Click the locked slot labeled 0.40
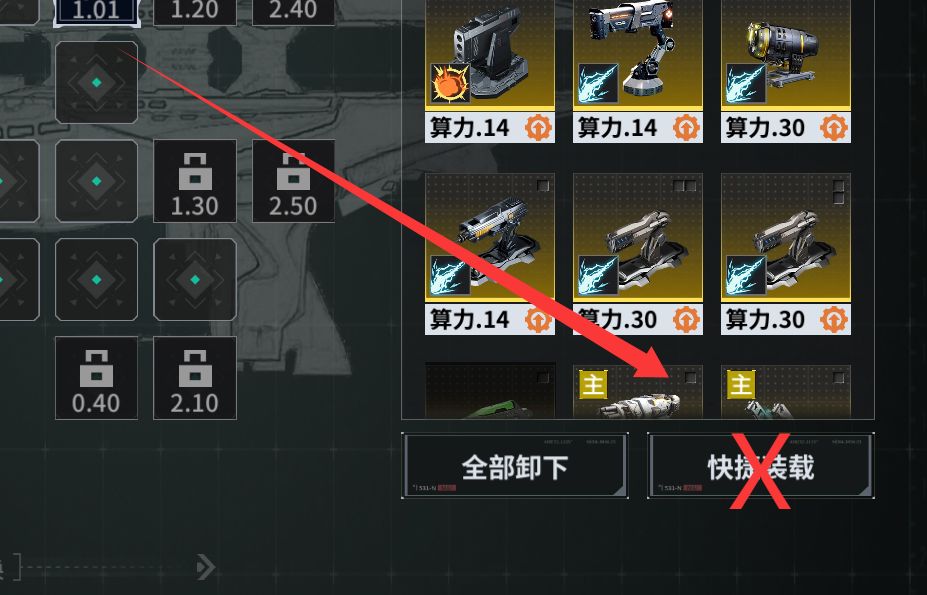Image resolution: width=927 pixels, height=595 pixels. (96, 378)
